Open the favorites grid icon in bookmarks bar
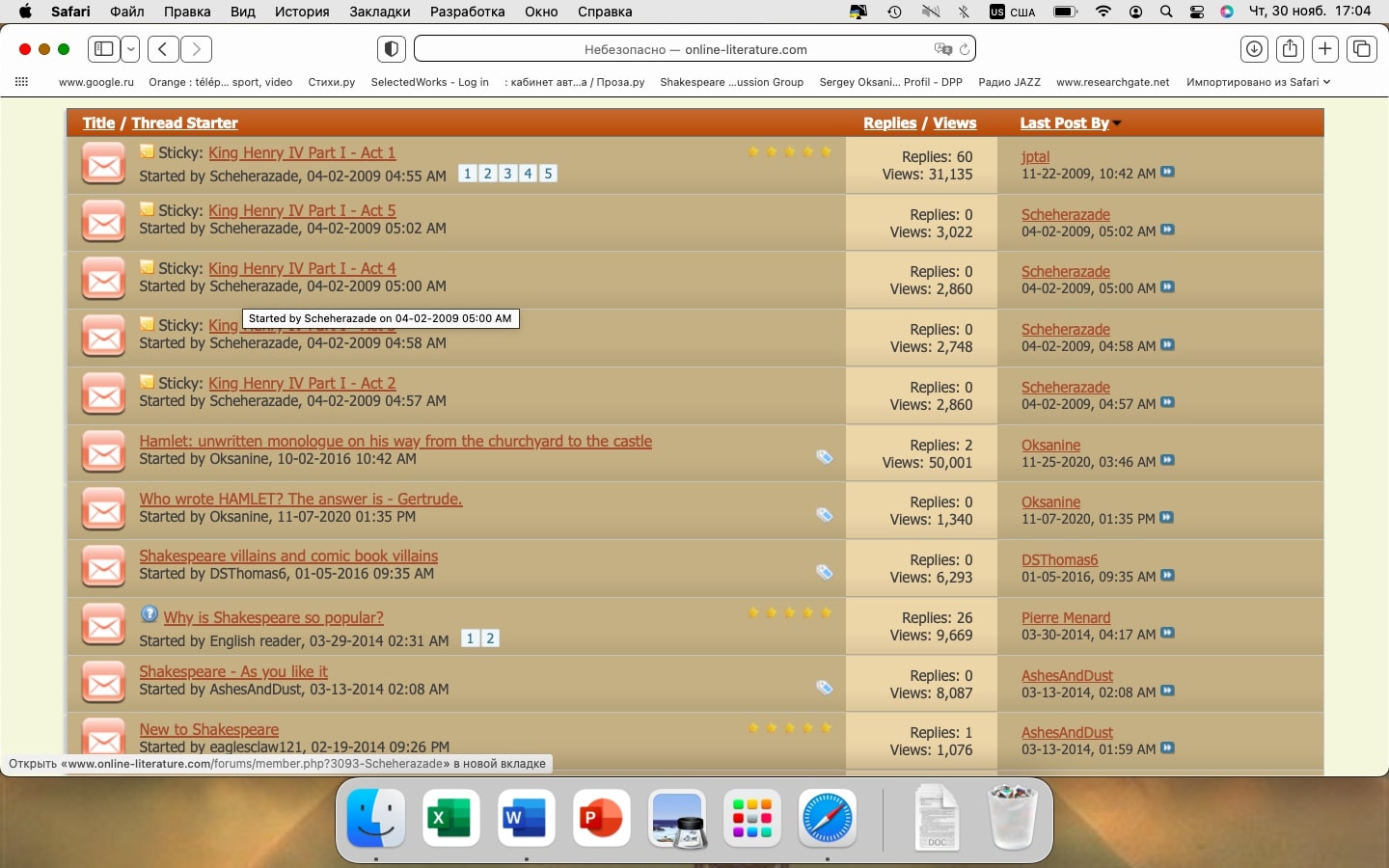1389x868 pixels. [x=21, y=82]
